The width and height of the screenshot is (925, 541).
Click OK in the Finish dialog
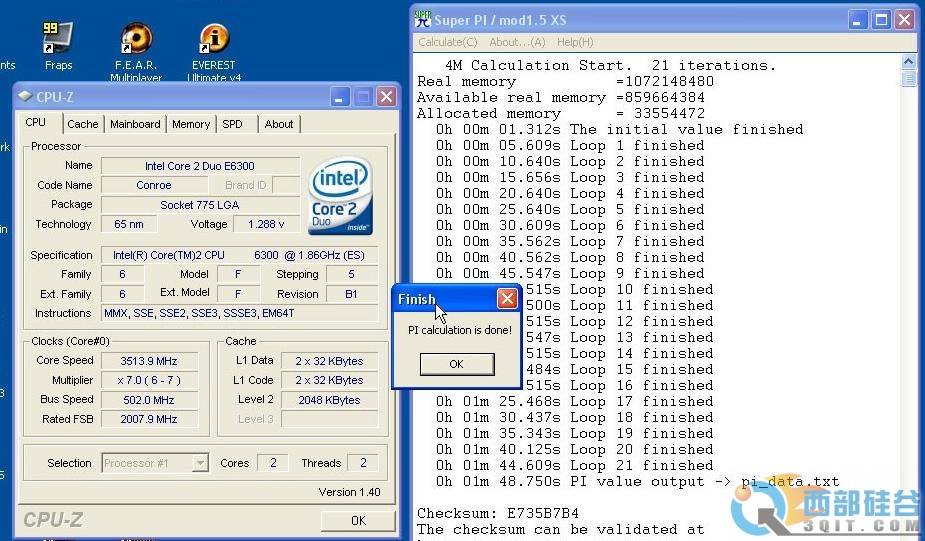[457, 364]
